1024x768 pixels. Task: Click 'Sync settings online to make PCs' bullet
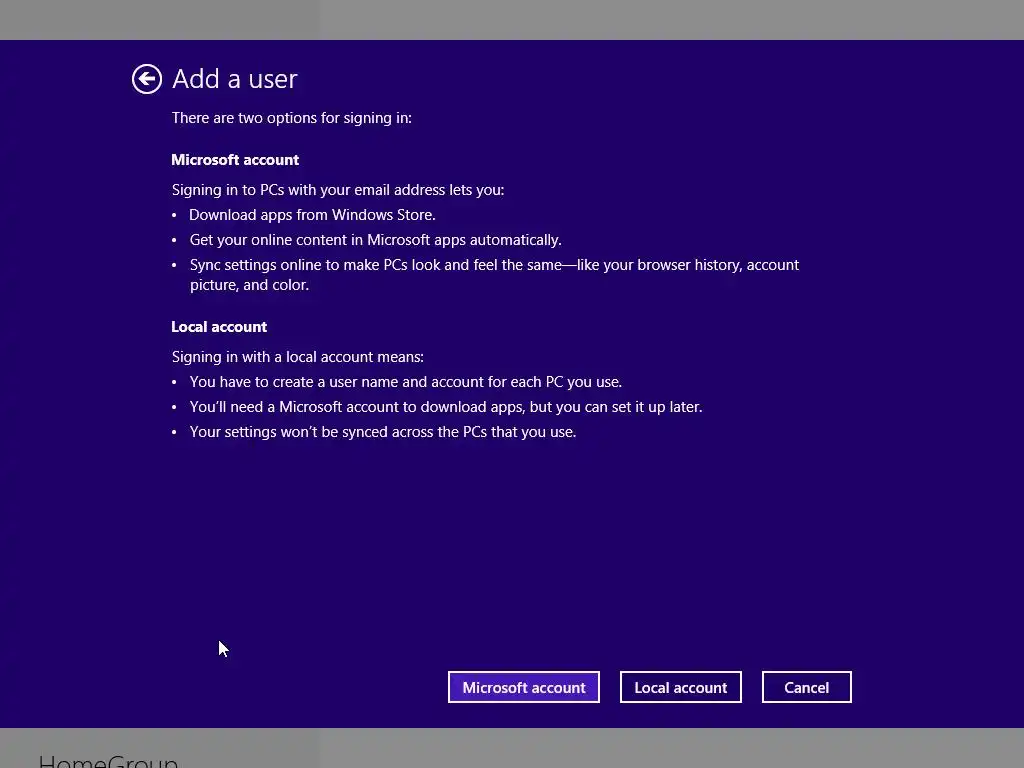(x=494, y=275)
